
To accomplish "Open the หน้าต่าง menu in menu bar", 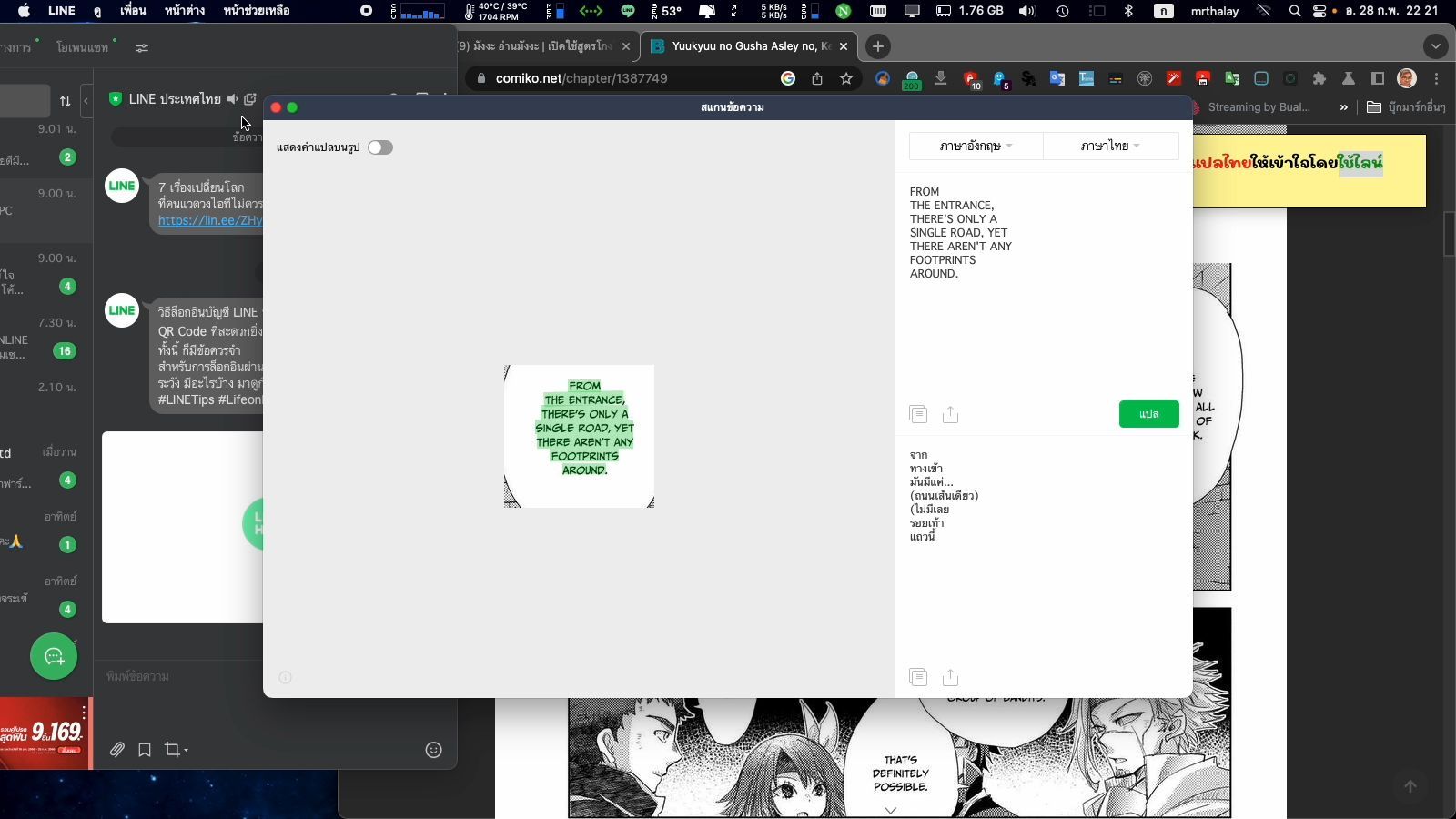I will click(185, 11).
